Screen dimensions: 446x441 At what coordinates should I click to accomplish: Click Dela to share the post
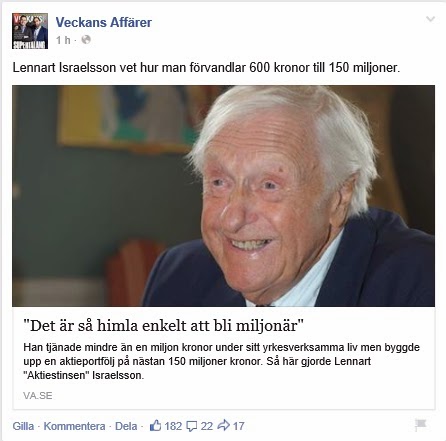126,426
